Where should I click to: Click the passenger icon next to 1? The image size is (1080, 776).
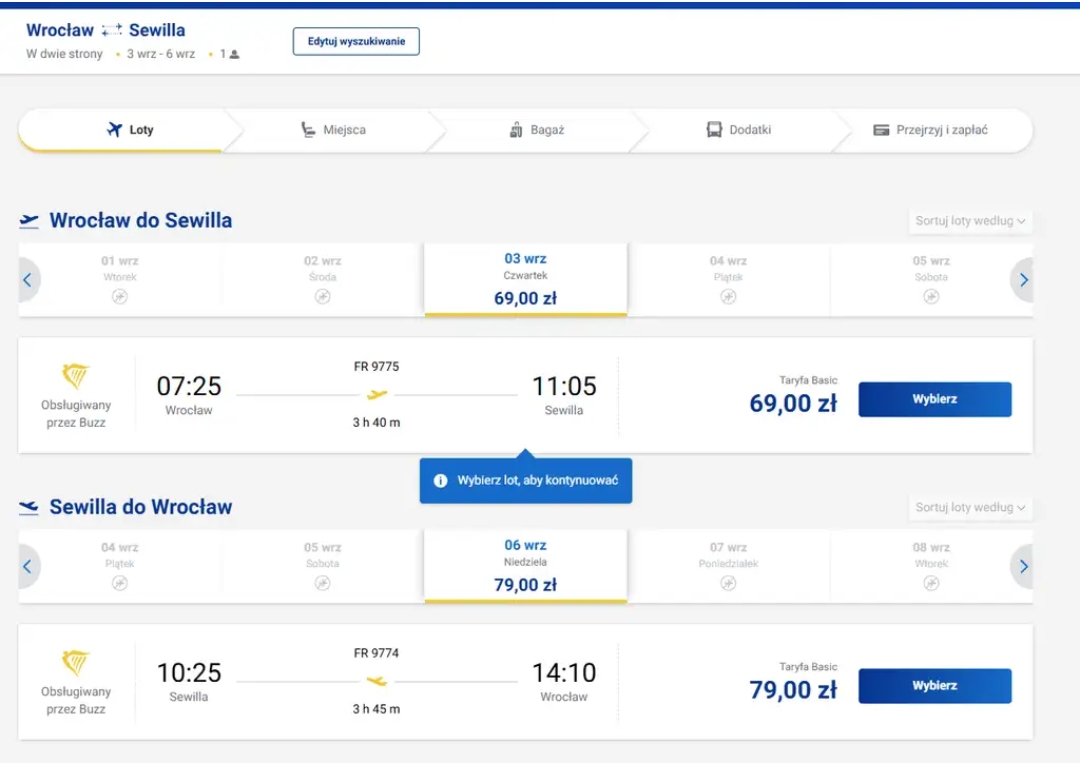pos(234,54)
